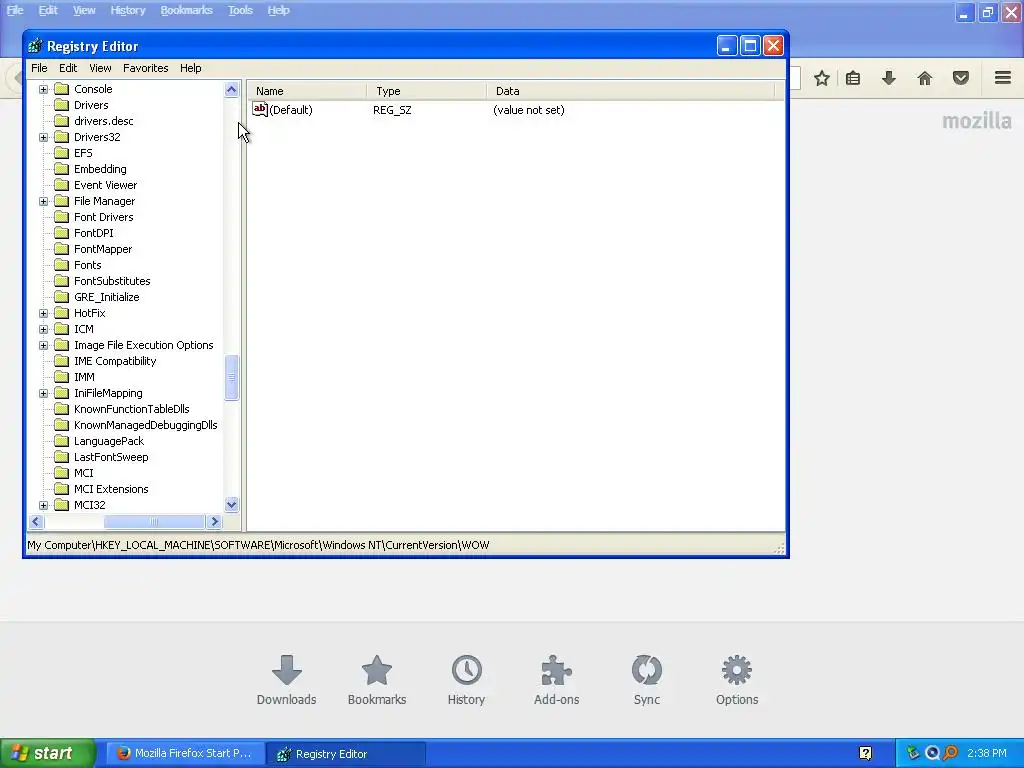Open Add-ons on the Firefox start page
This screenshot has width=1024, height=768.
(556, 680)
